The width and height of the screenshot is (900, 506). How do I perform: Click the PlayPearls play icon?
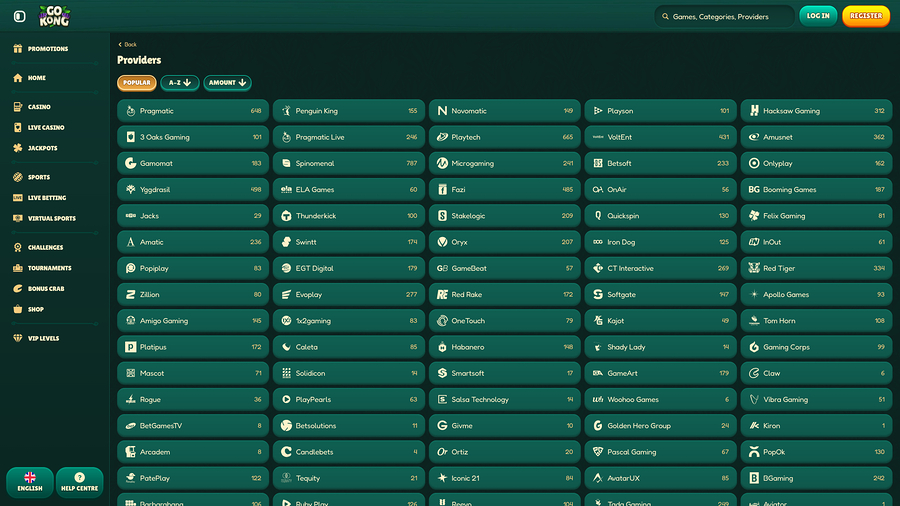coord(286,399)
